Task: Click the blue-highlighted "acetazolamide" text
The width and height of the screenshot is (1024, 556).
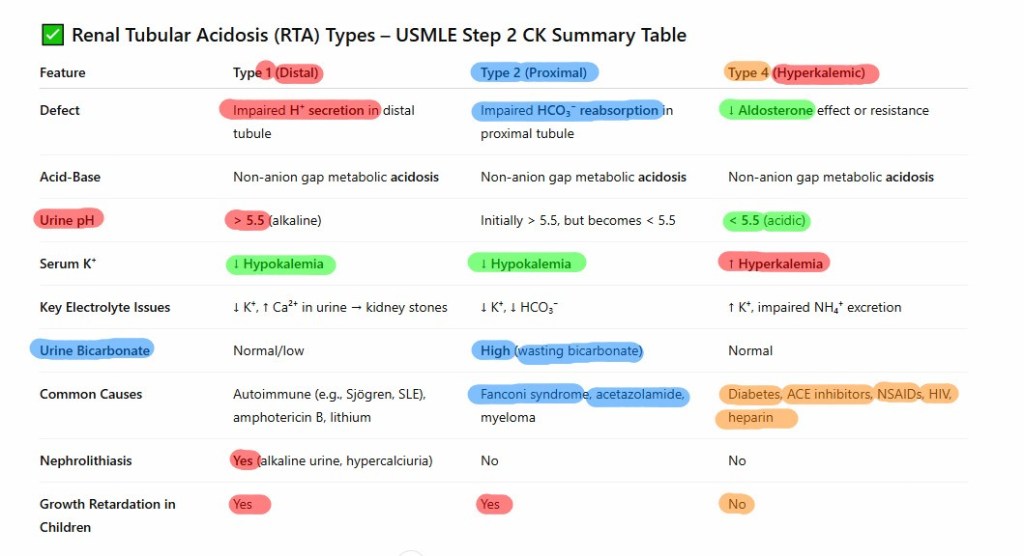Action: [x=638, y=394]
